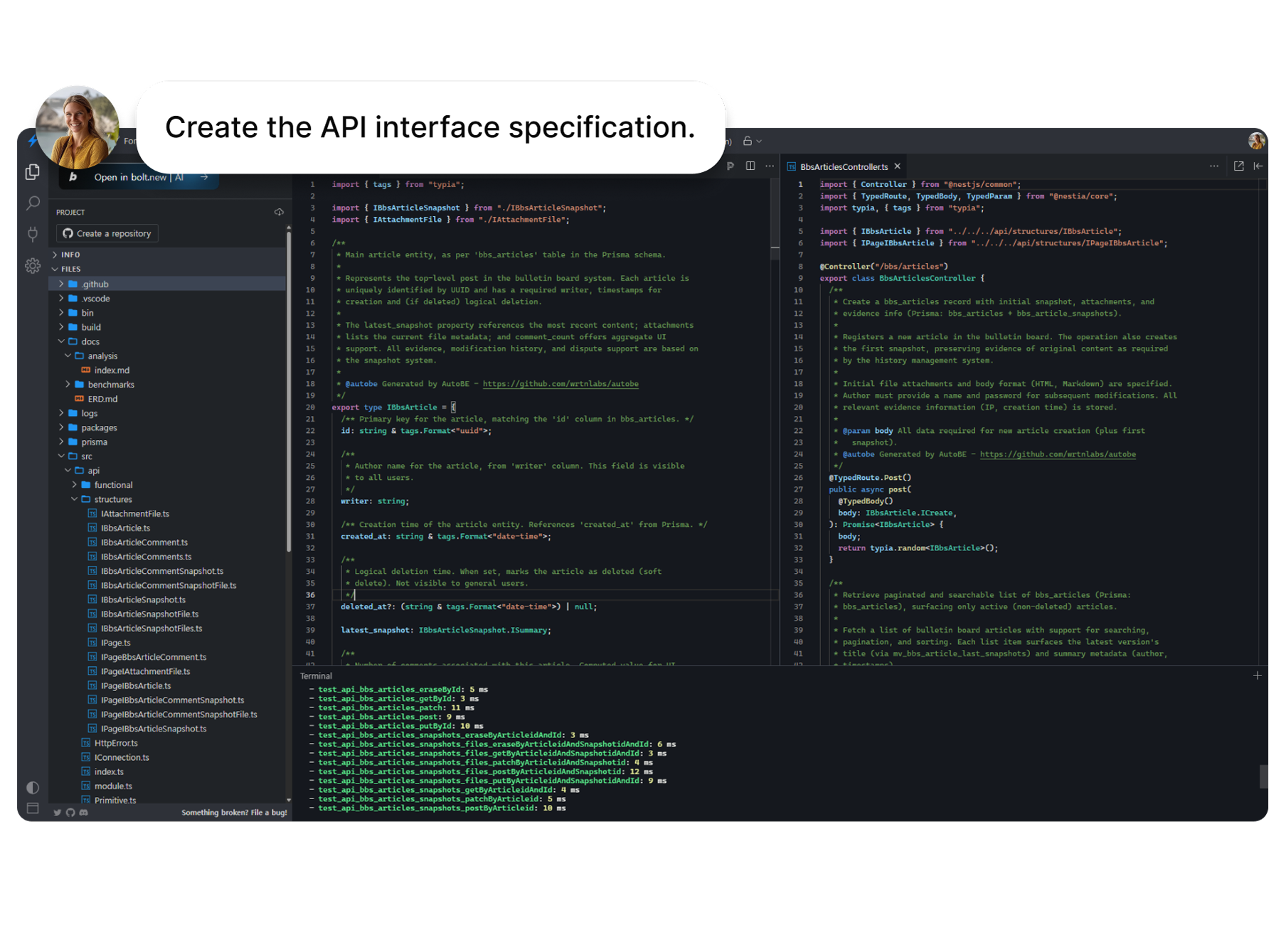
Task: Click Something broken? File a bug! link
Action: point(234,812)
